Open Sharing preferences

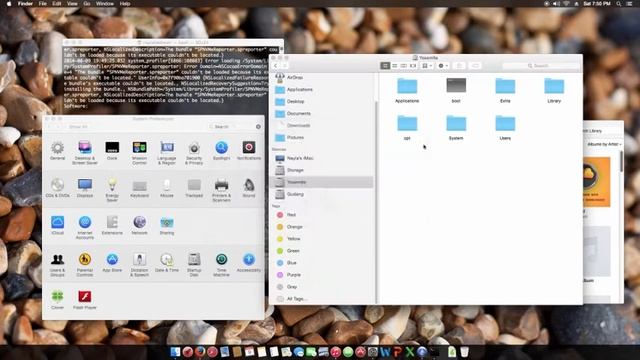[x=167, y=225]
